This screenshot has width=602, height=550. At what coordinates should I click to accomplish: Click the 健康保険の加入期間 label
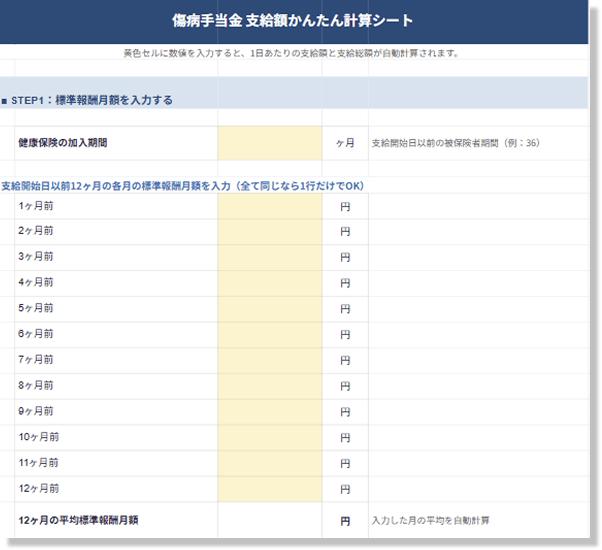point(63,143)
